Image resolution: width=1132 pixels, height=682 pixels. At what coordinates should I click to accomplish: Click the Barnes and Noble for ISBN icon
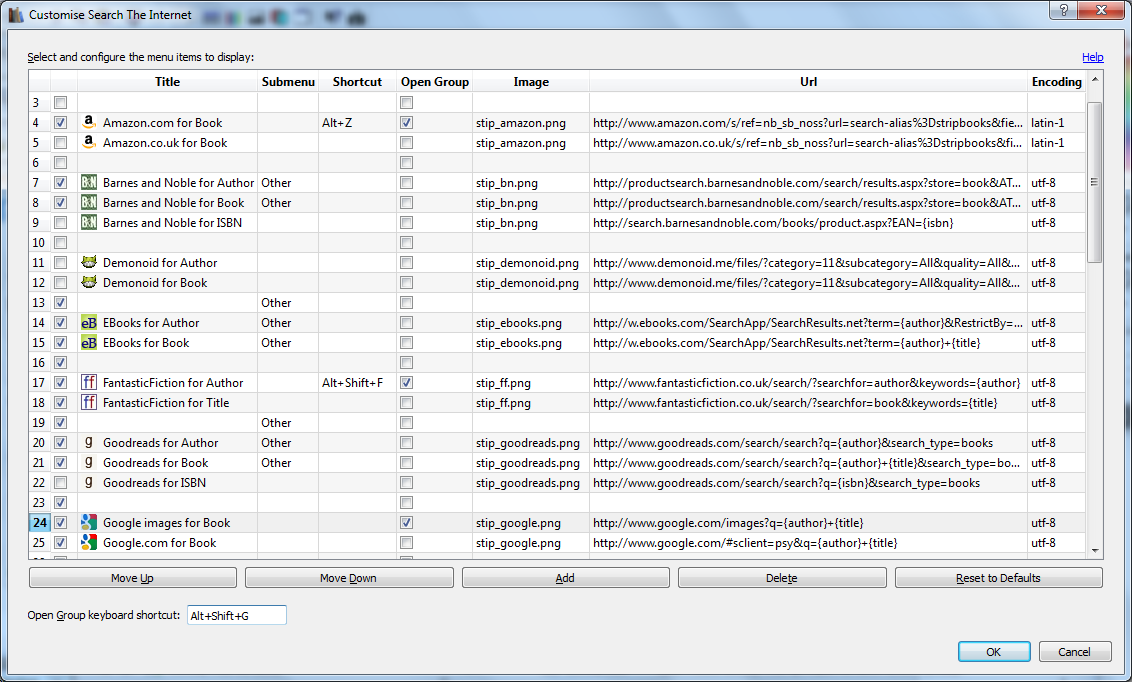pyautogui.click(x=89, y=222)
